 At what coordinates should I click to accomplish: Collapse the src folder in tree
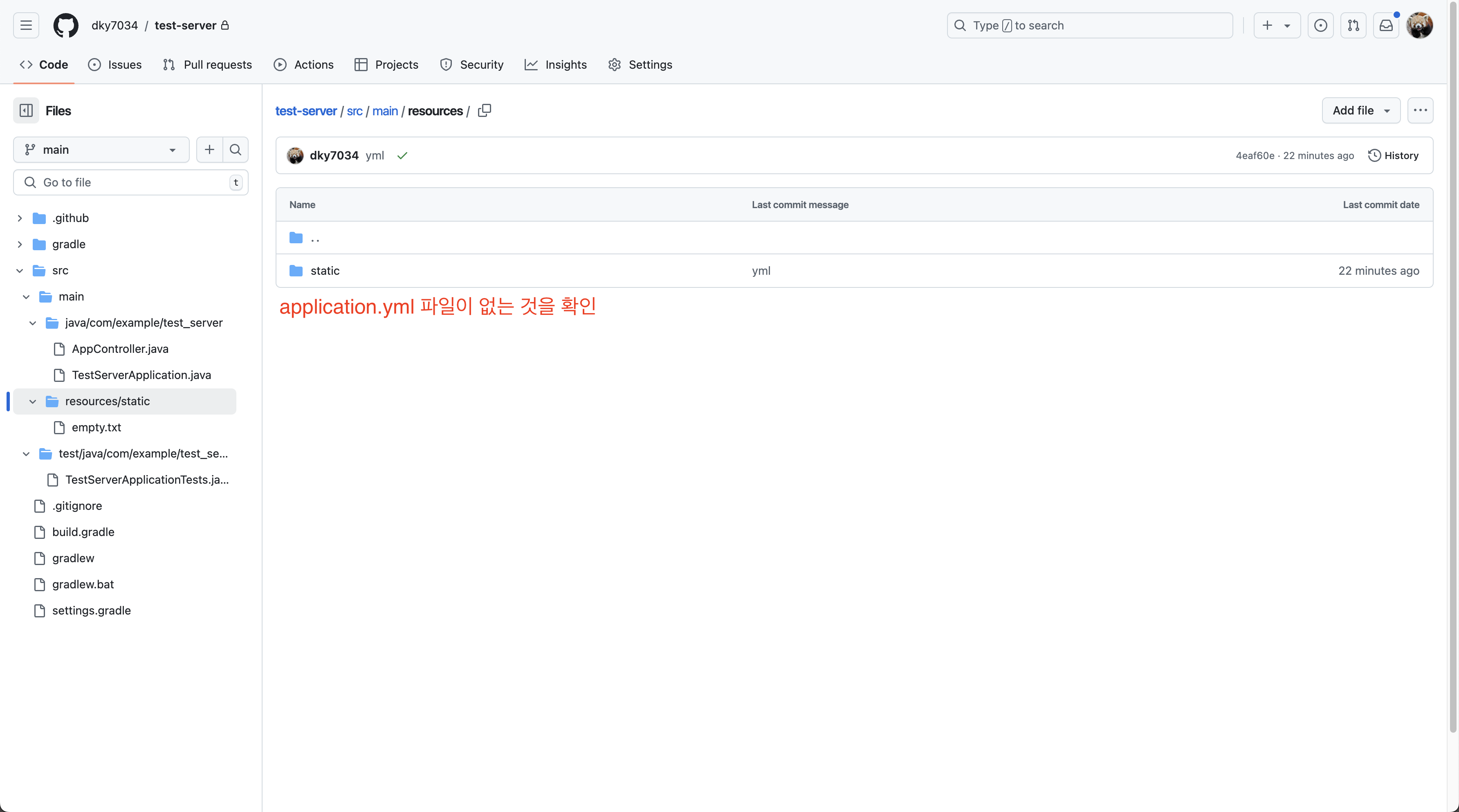pos(20,271)
